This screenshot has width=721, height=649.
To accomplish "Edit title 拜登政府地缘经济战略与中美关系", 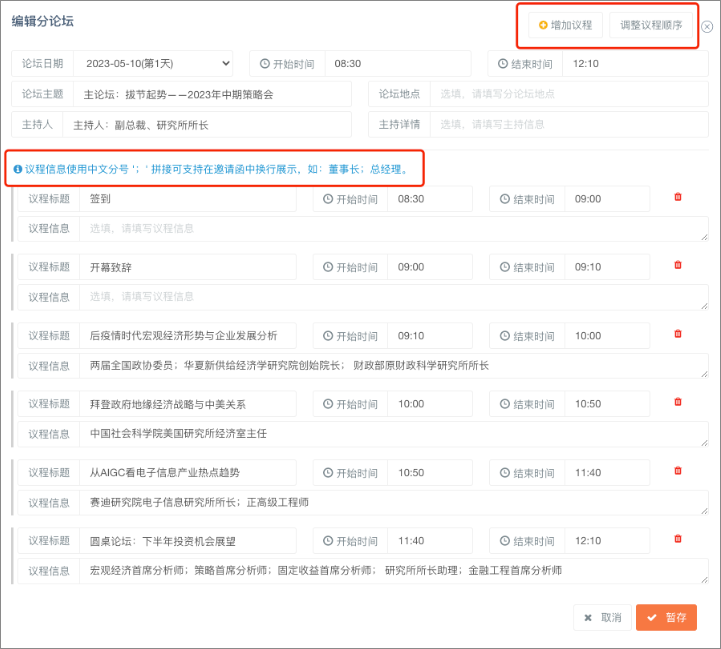I will point(188,404).
